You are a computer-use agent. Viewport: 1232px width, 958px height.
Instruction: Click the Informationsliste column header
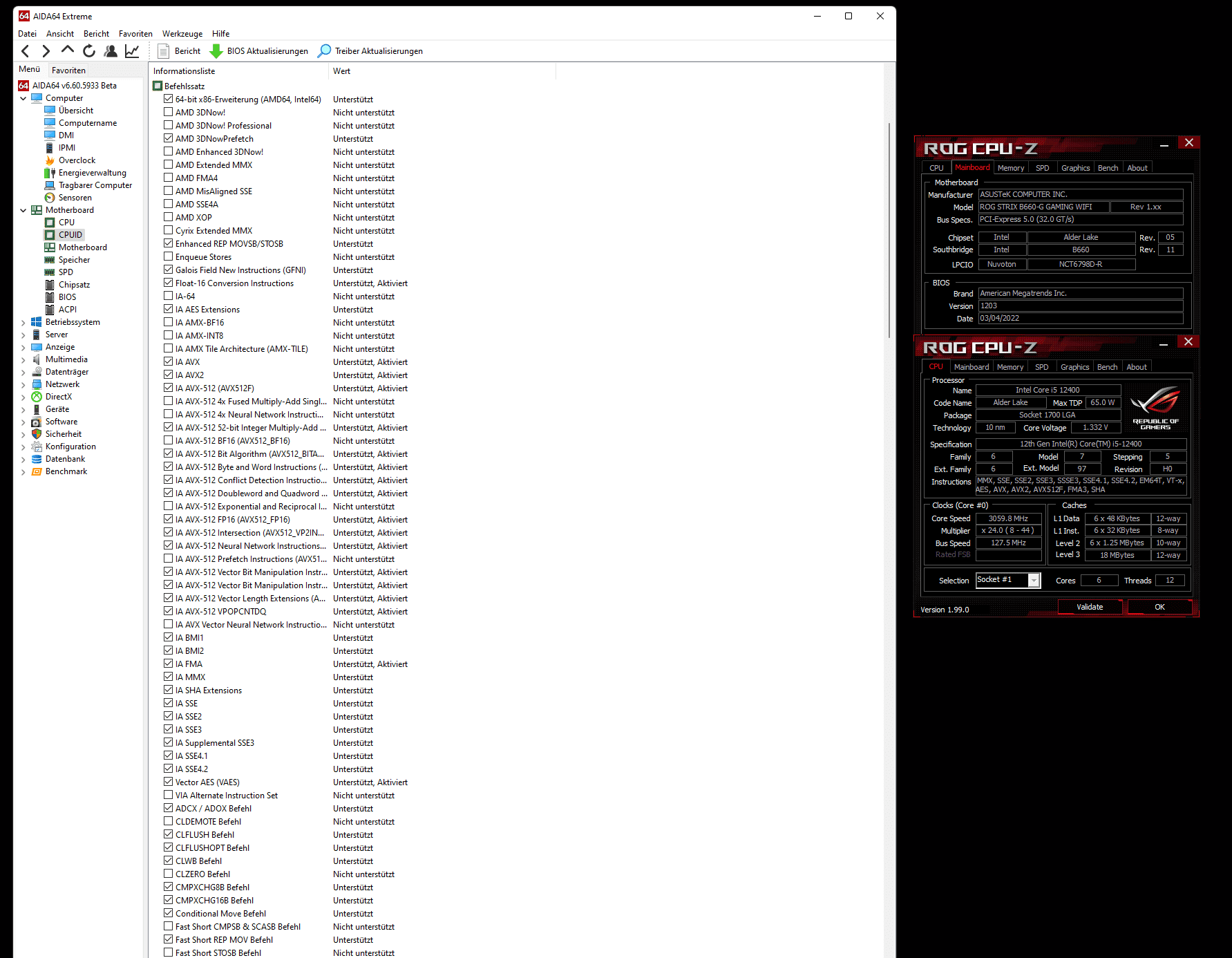[238, 71]
